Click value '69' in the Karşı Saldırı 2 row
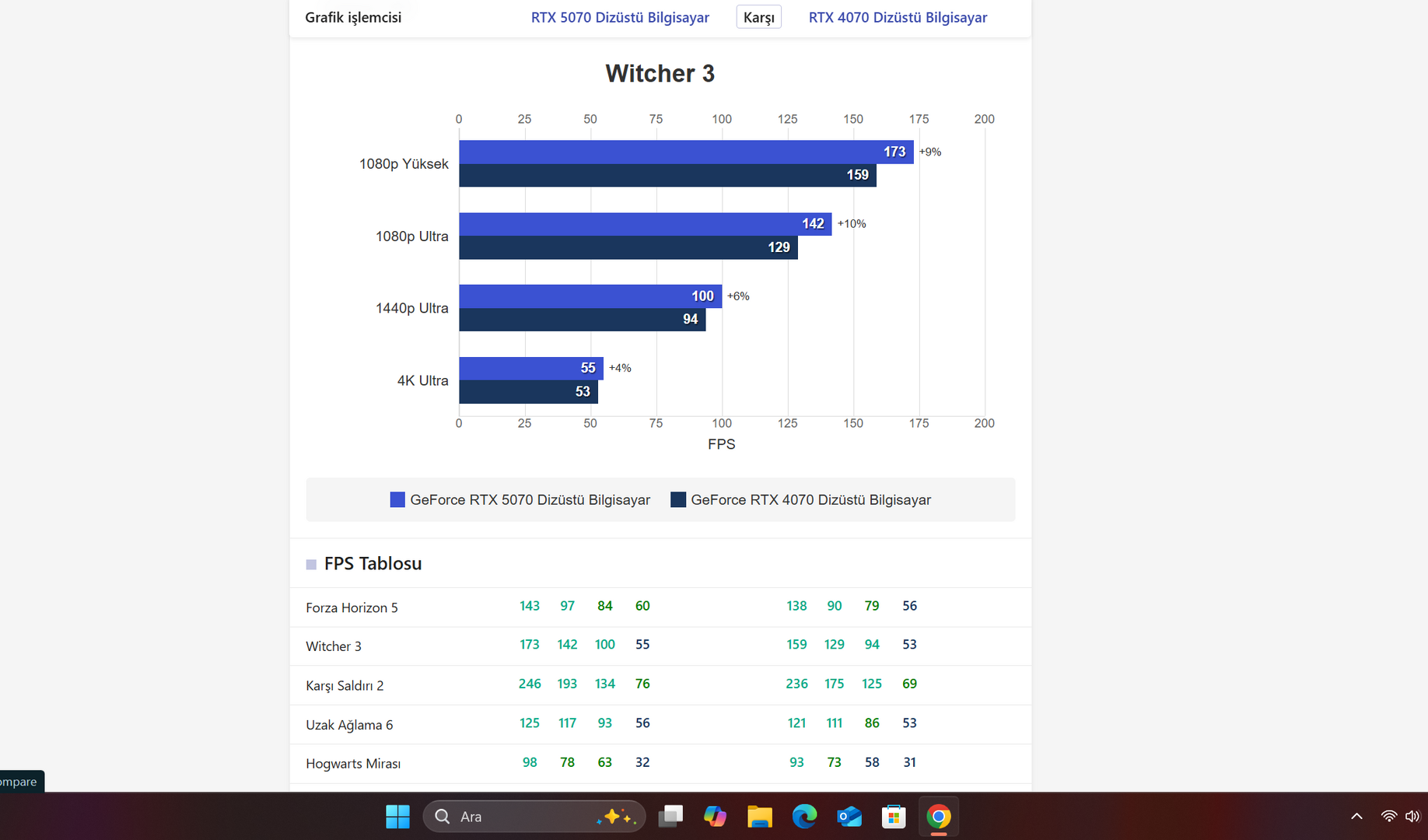This screenshot has height=840, width=1428. click(910, 684)
